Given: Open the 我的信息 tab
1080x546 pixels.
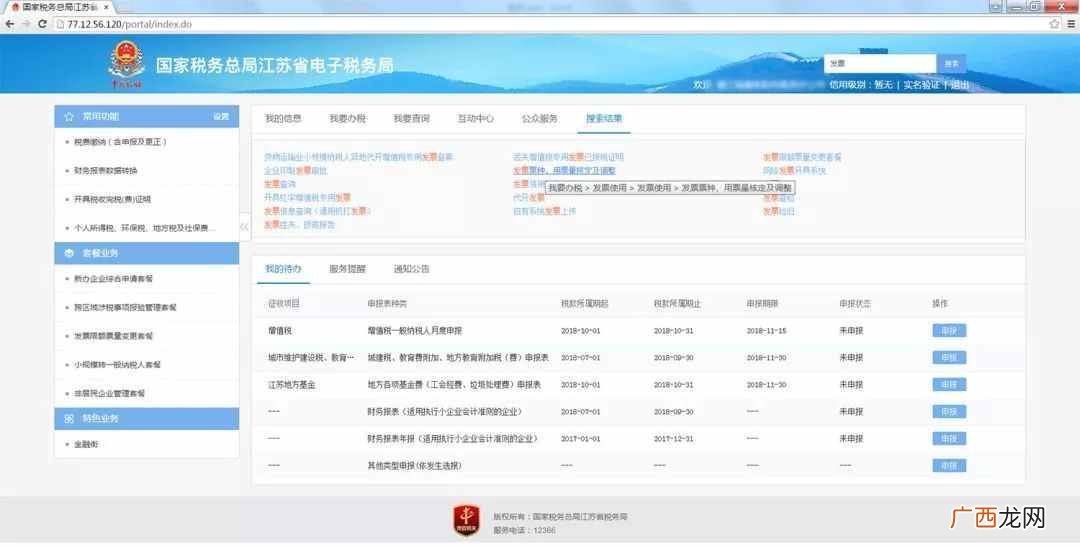Looking at the screenshot, I should click(283, 118).
